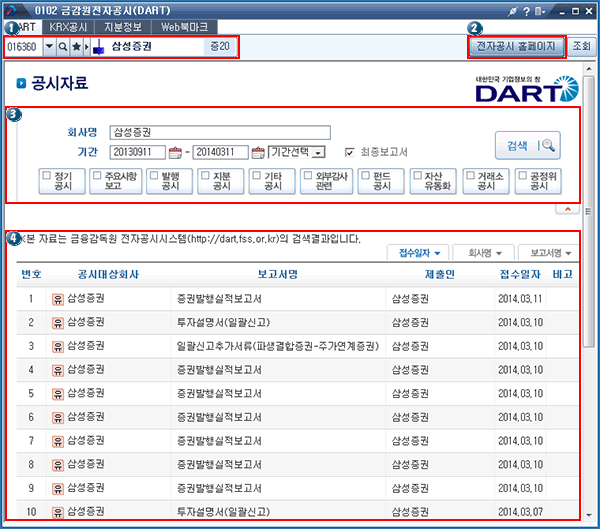Click the 유 badge in row 4
This screenshot has height=529, width=600.
click(x=58, y=371)
